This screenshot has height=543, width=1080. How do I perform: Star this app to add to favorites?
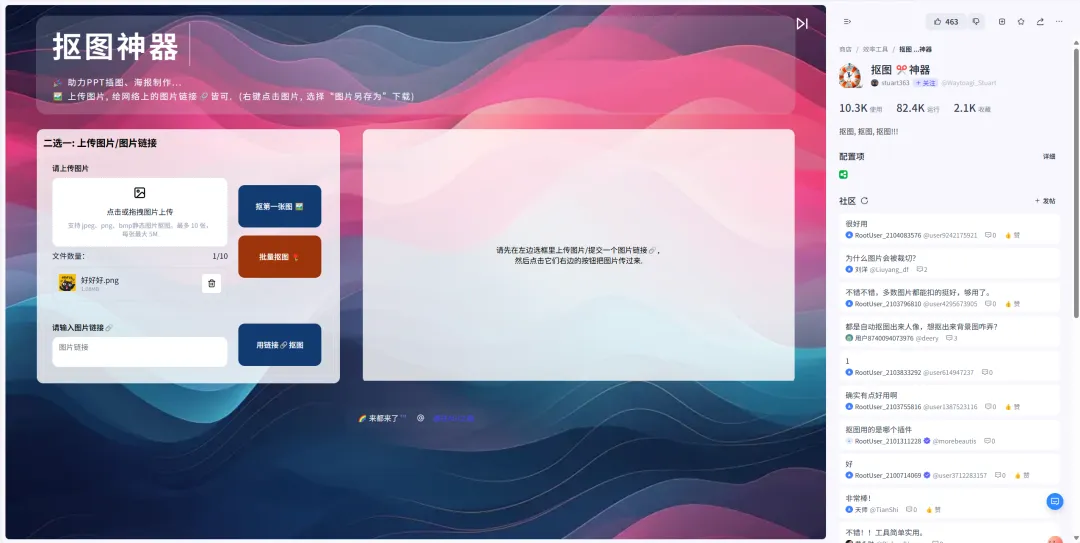click(x=1021, y=21)
